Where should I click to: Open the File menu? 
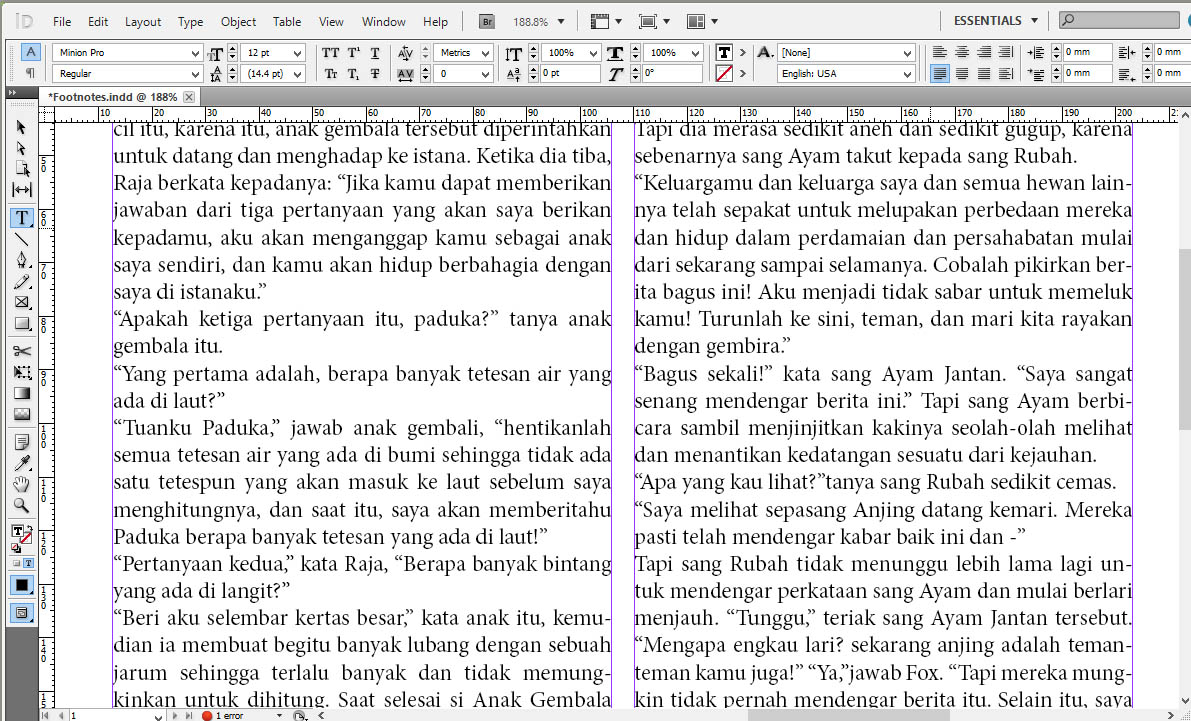point(62,22)
